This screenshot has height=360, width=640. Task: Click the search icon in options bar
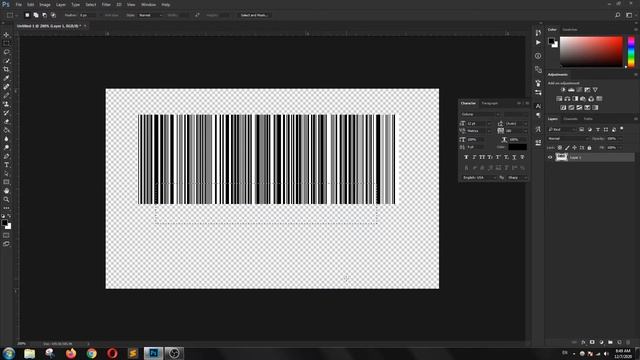coord(618,15)
